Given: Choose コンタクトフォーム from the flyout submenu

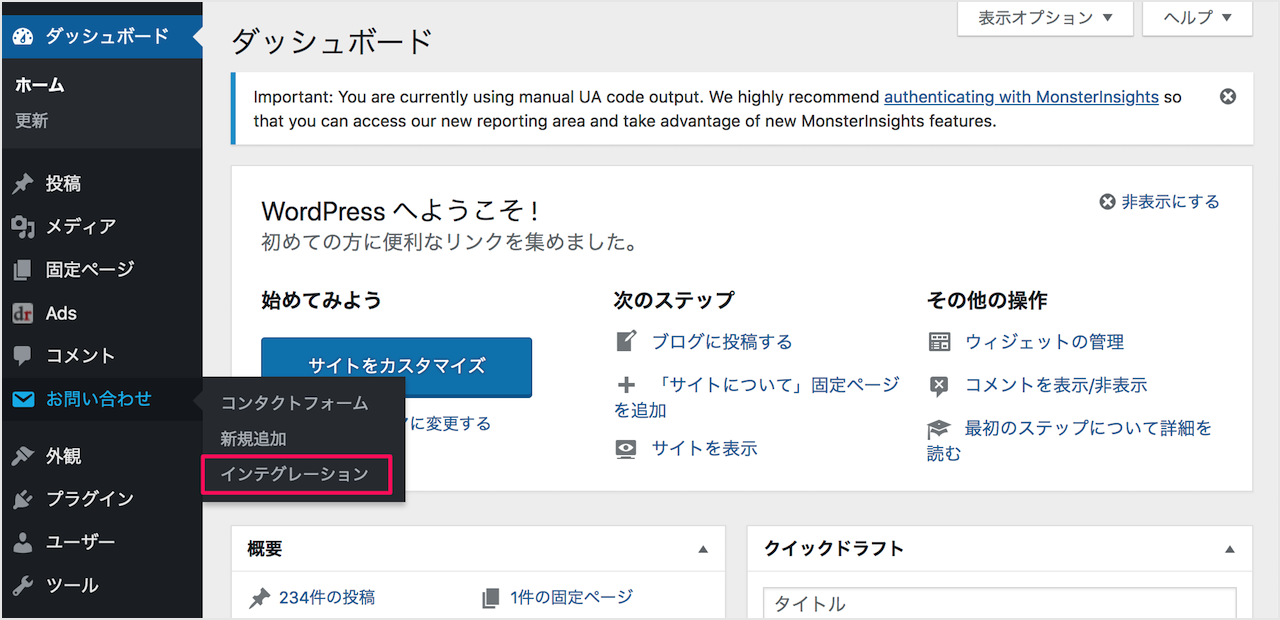Looking at the screenshot, I should click(295, 403).
